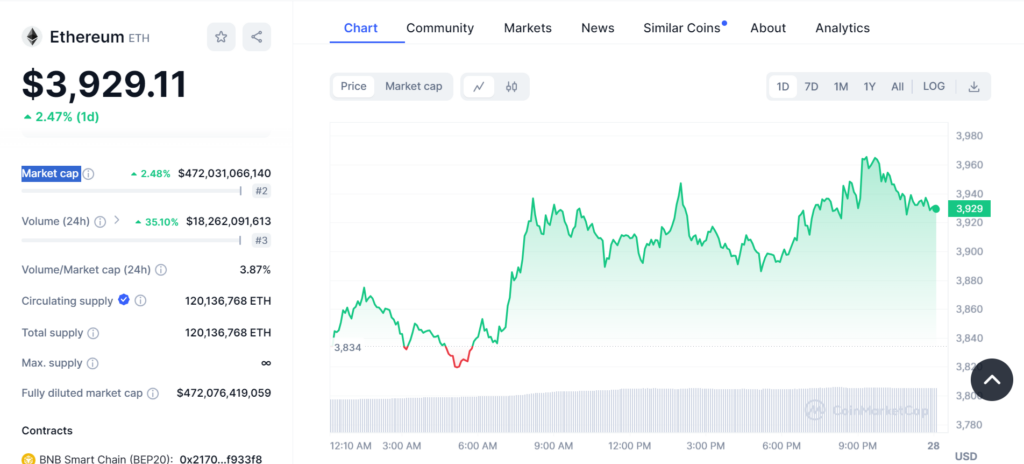Select the 7D time range
1024x464 pixels.
[x=811, y=86]
